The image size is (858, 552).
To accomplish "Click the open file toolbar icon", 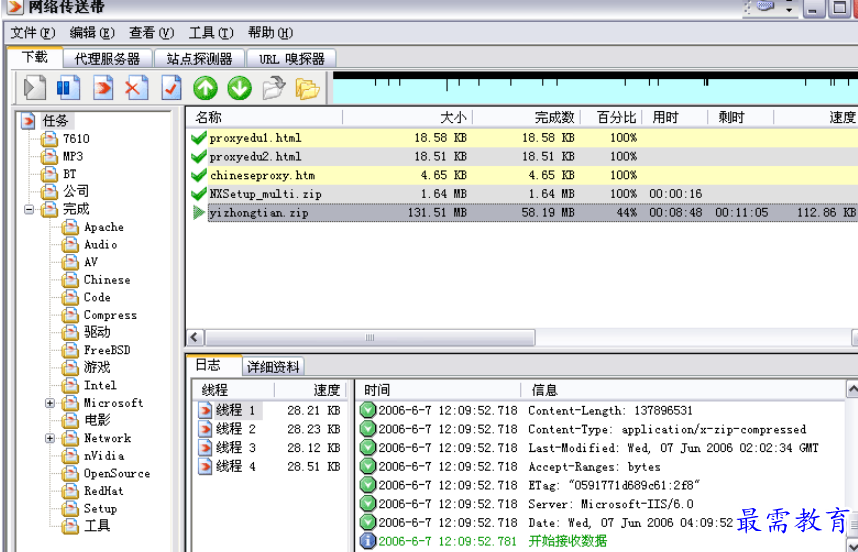I will pos(274,88).
